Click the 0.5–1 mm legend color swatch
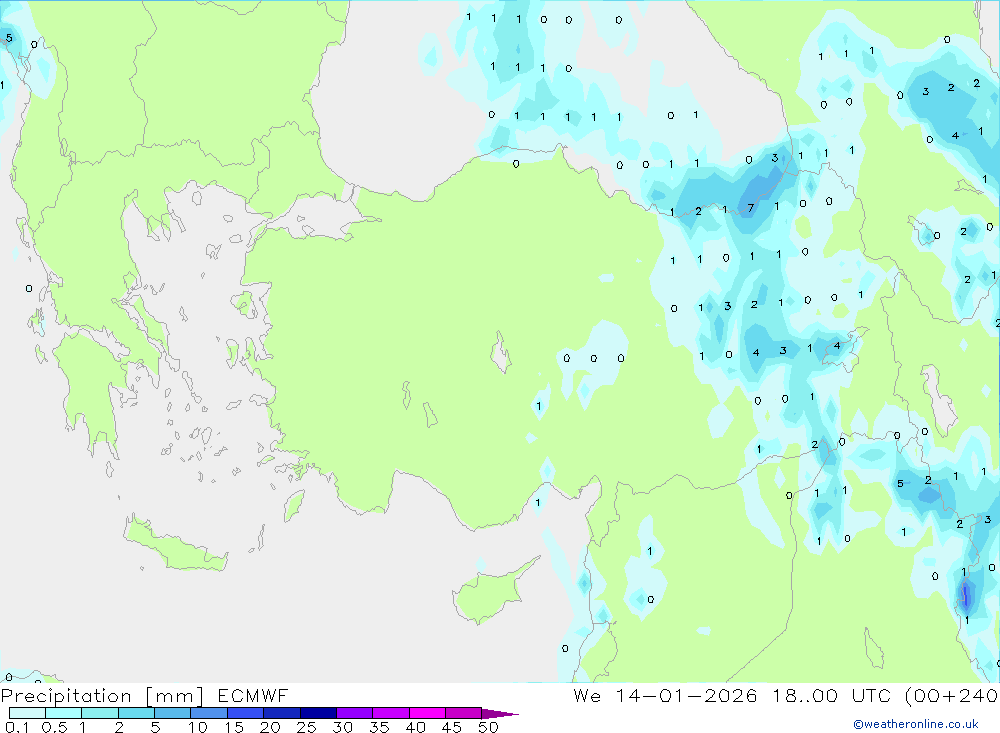The image size is (1000, 733). [x=64, y=713]
